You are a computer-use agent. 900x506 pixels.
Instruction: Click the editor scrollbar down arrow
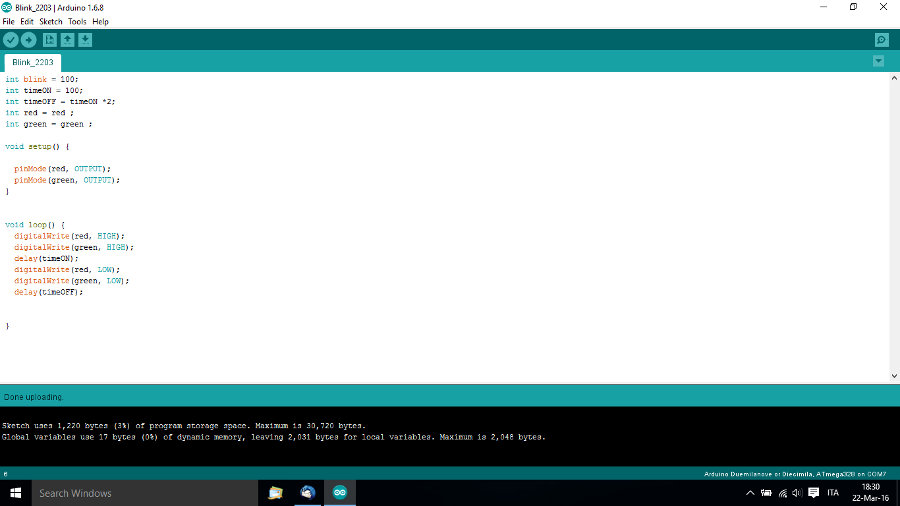[894, 376]
